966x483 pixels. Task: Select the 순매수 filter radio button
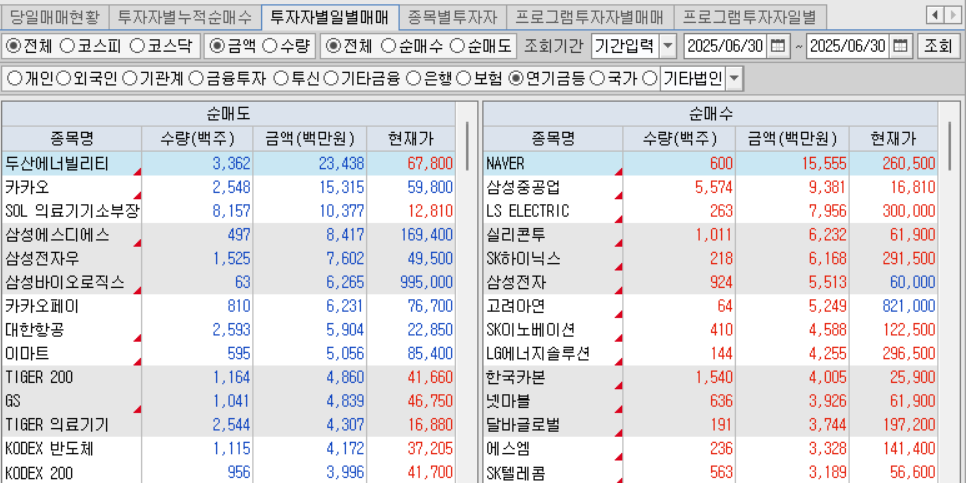click(x=388, y=46)
